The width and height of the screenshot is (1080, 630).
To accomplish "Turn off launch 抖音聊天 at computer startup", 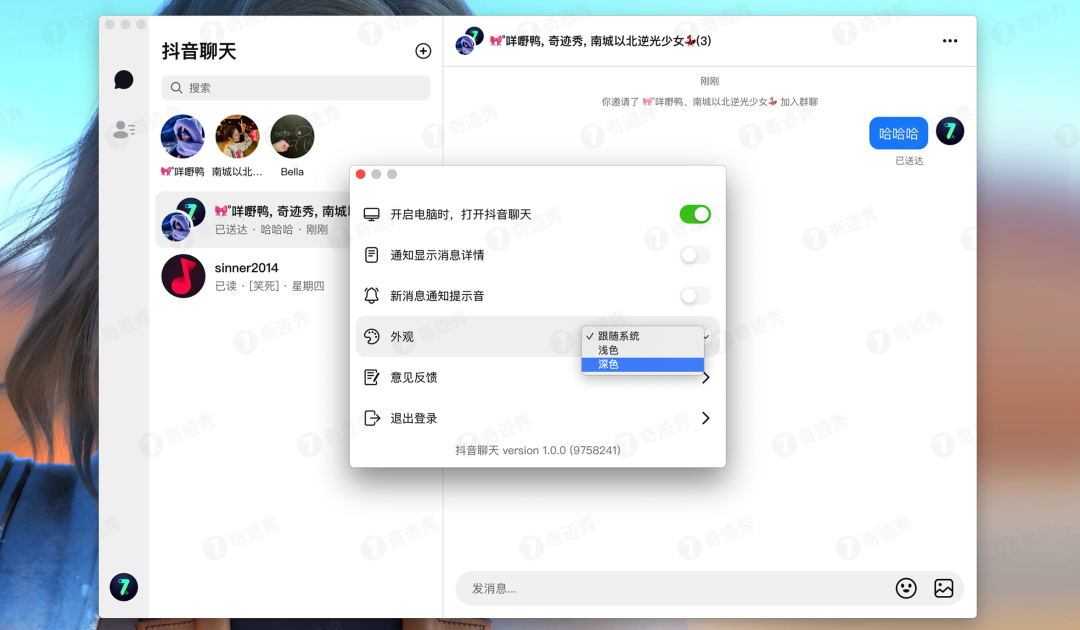I will pos(695,214).
